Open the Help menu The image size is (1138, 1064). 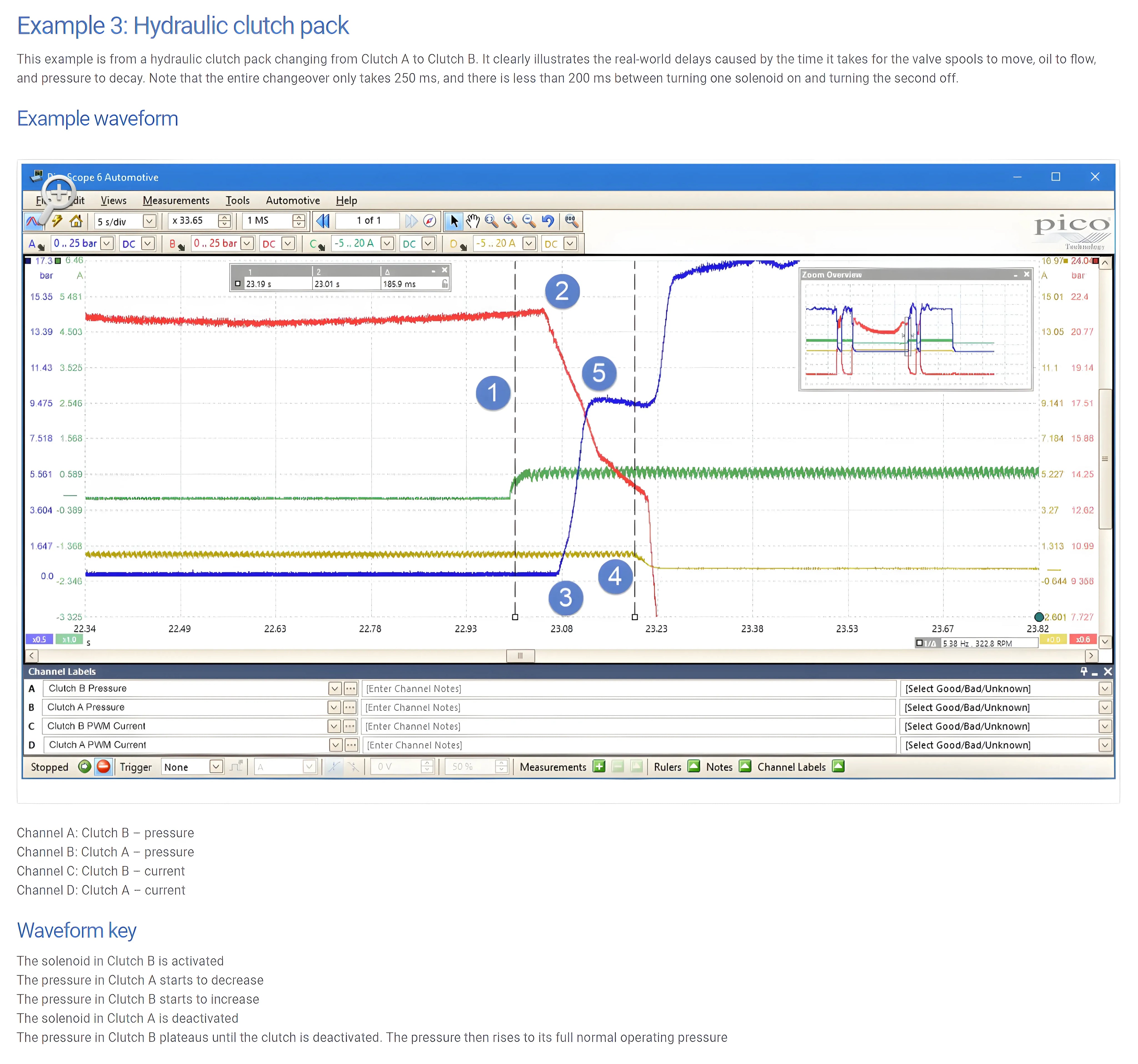[x=346, y=200]
